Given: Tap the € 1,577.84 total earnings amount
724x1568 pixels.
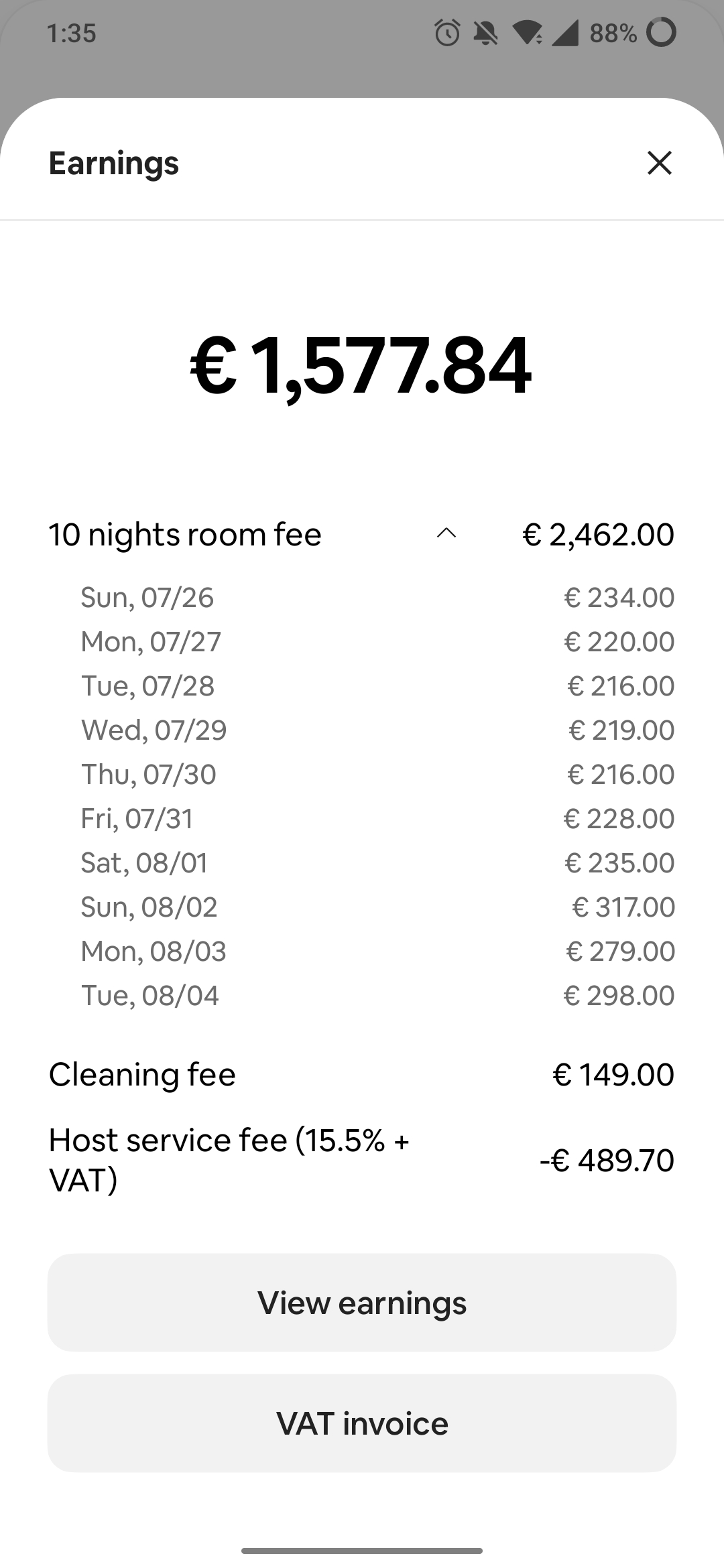Looking at the screenshot, I should (x=362, y=367).
